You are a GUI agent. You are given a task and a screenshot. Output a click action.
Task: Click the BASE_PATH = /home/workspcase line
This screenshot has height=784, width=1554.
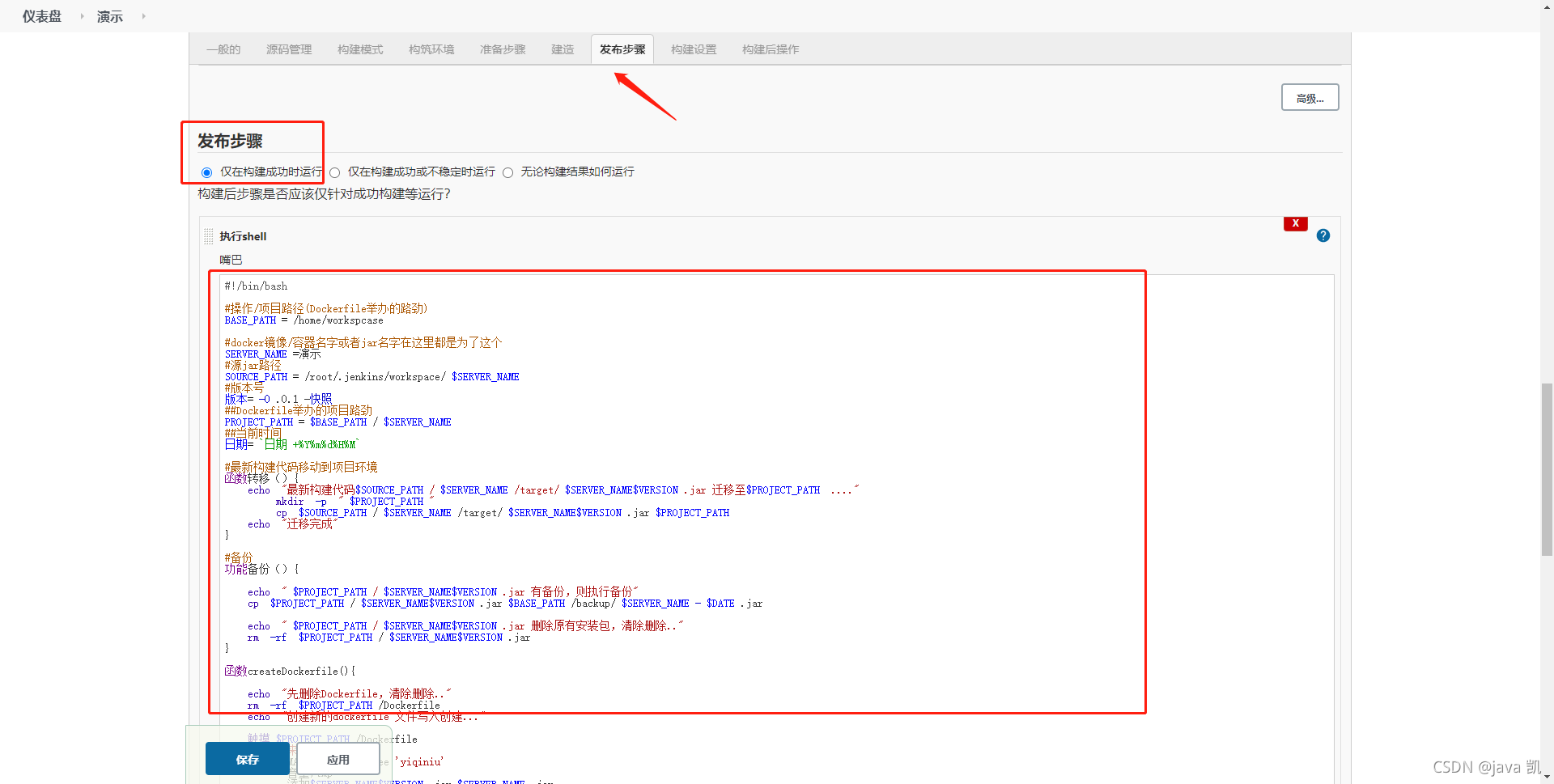(x=304, y=320)
